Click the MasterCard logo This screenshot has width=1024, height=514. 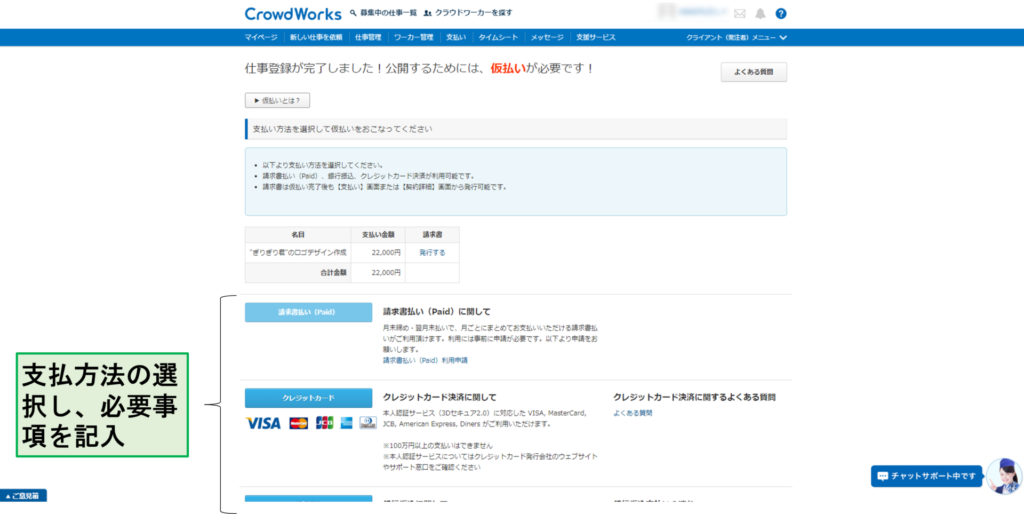tap(298, 423)
